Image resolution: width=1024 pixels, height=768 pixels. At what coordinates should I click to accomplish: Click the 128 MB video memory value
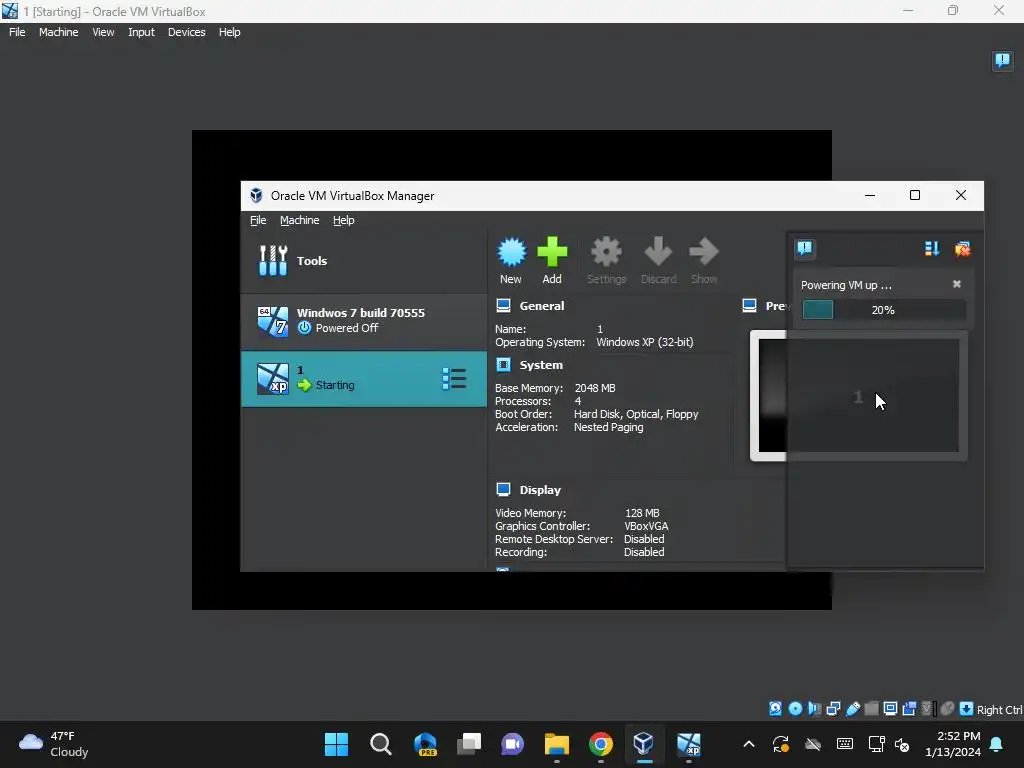[x=642, y=513]
